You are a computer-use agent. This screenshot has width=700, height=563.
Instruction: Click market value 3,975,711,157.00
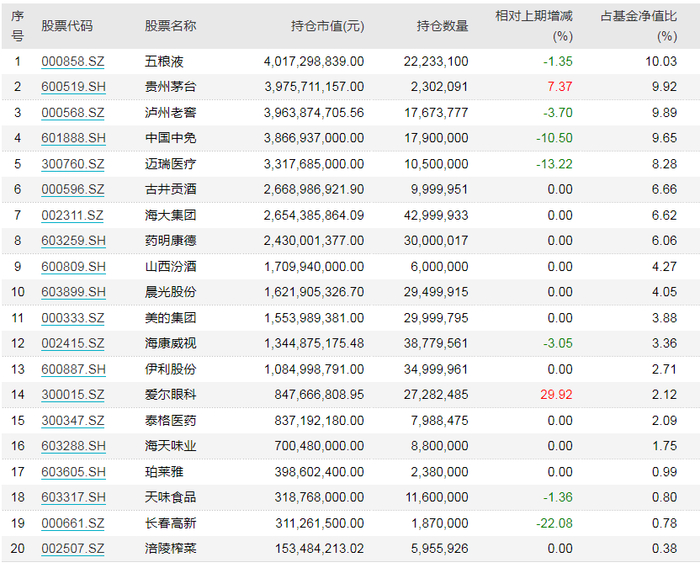click(x=314, y=87)
